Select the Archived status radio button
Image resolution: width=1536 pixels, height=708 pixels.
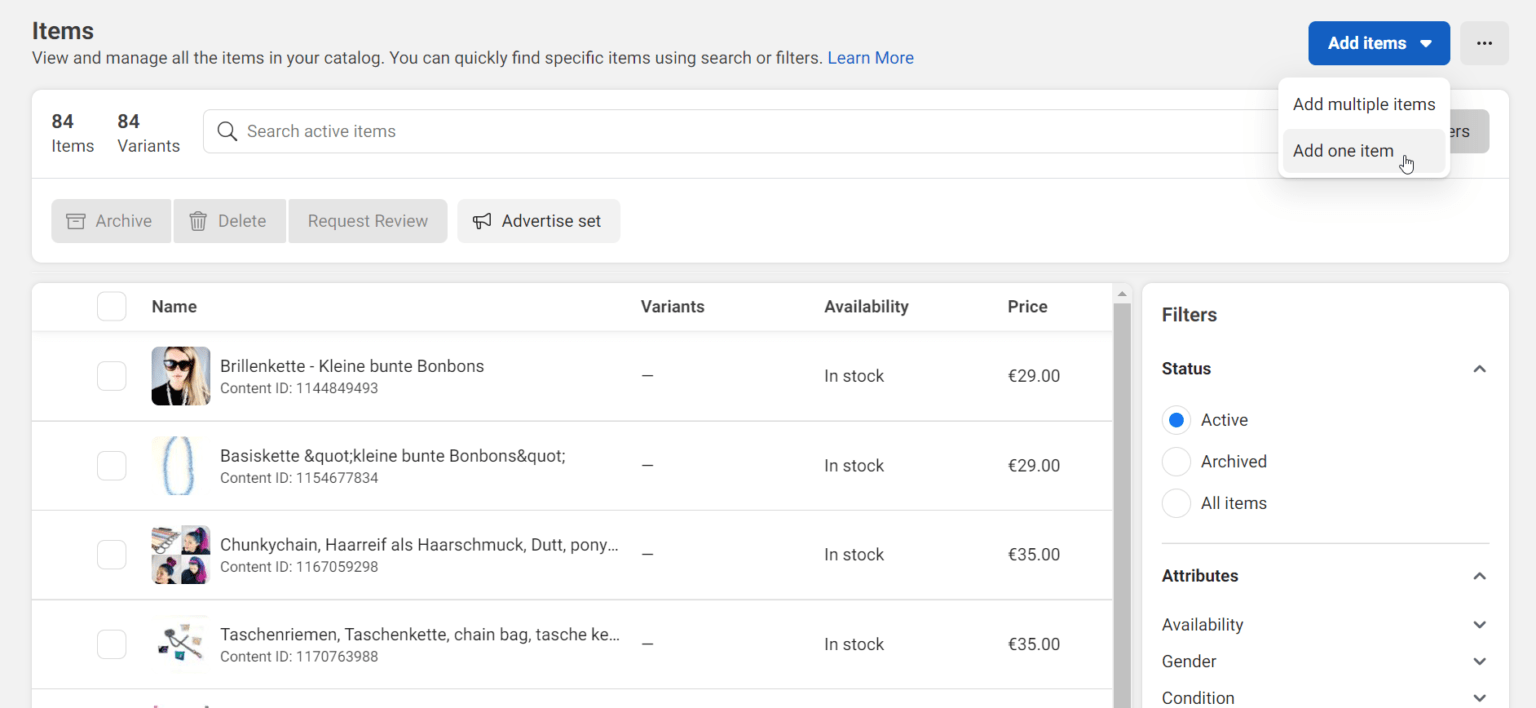pyautogui.click(x=1177, y=462)
